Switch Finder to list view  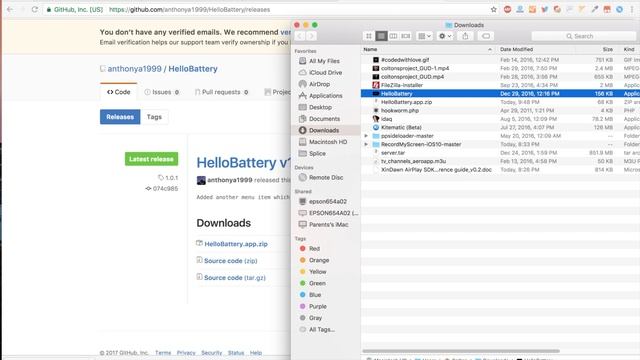click(x=381, y=36)
